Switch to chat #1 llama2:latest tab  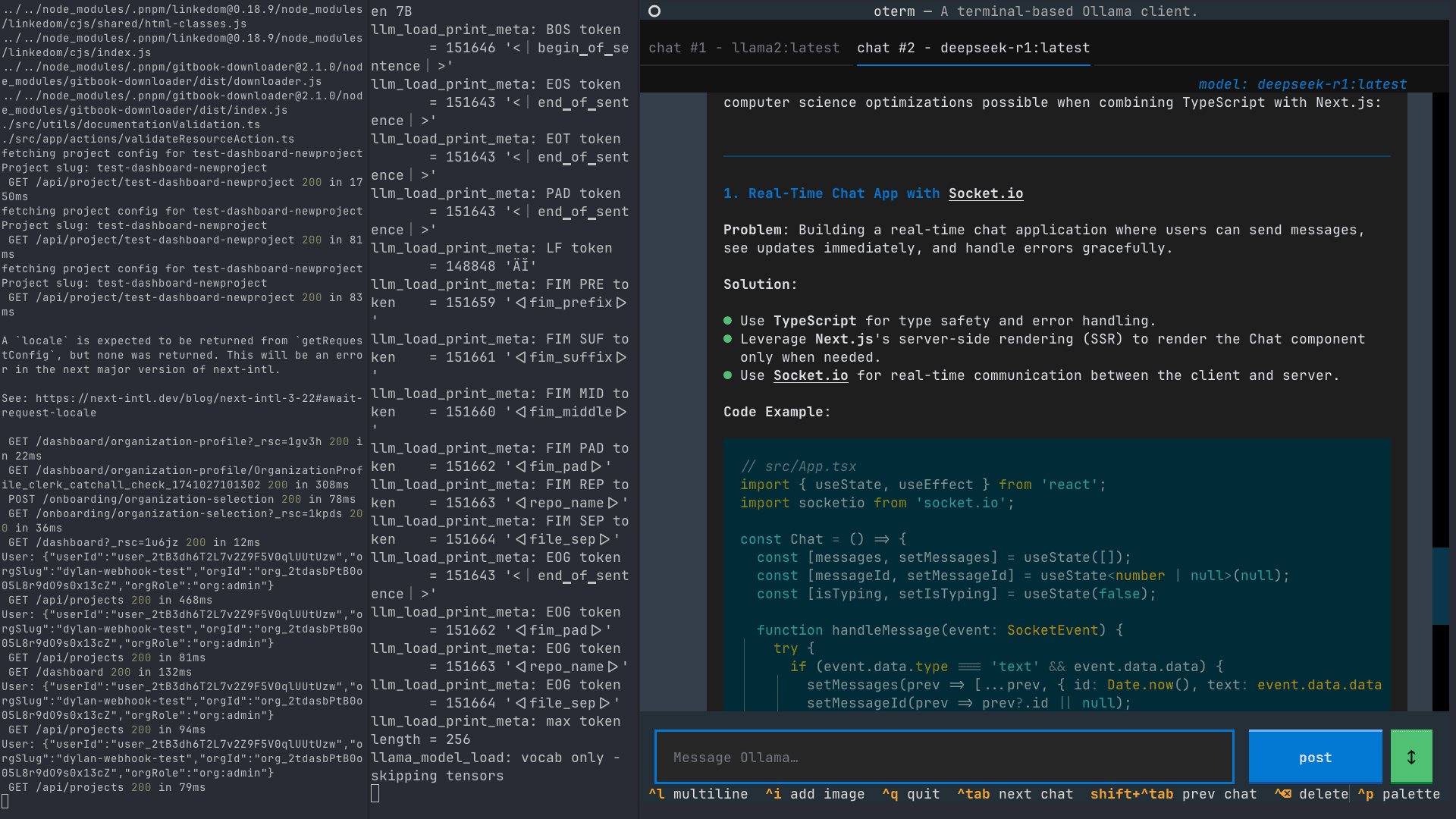(744, 48)
